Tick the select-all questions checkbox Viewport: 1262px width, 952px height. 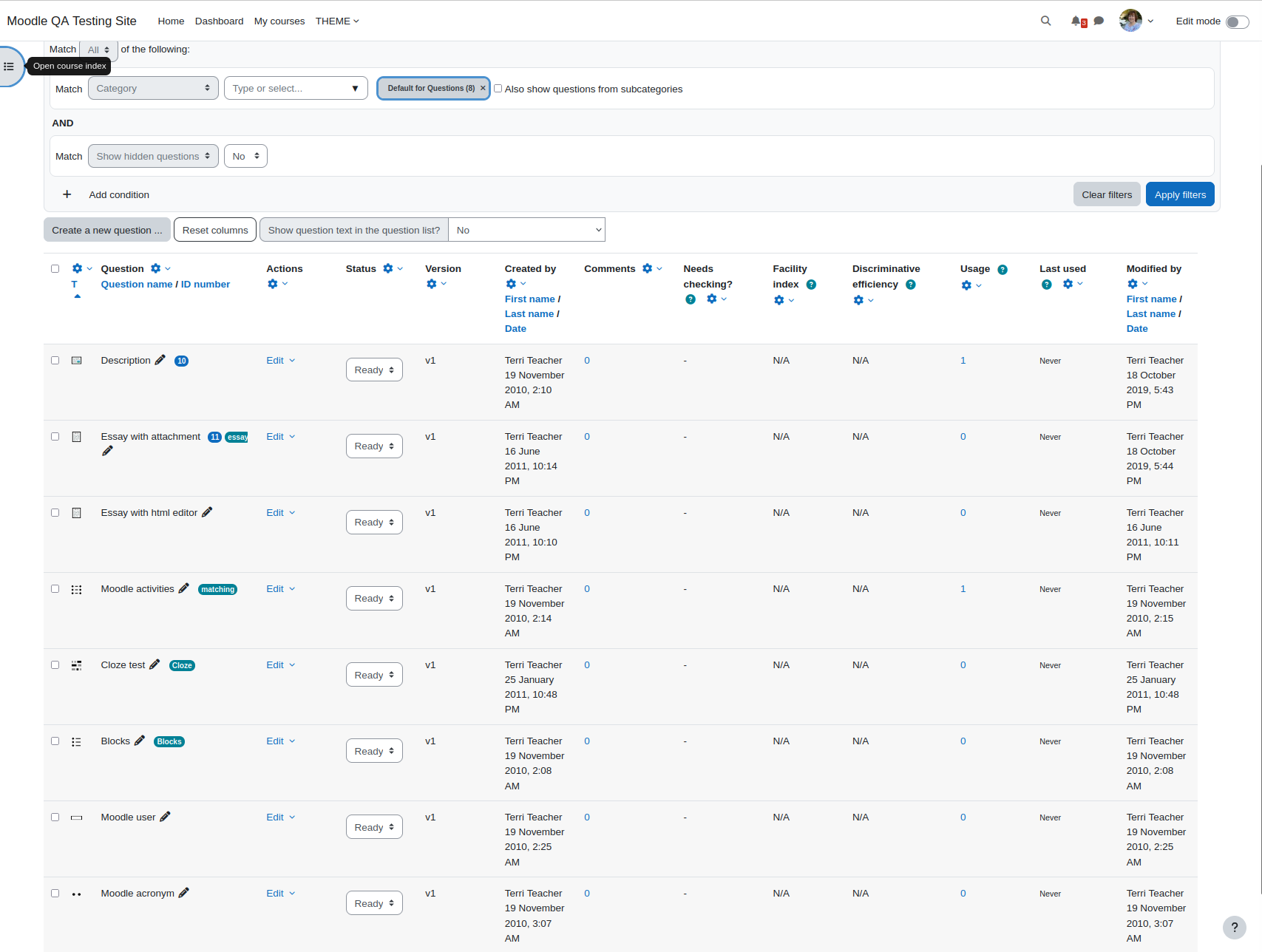55,269
